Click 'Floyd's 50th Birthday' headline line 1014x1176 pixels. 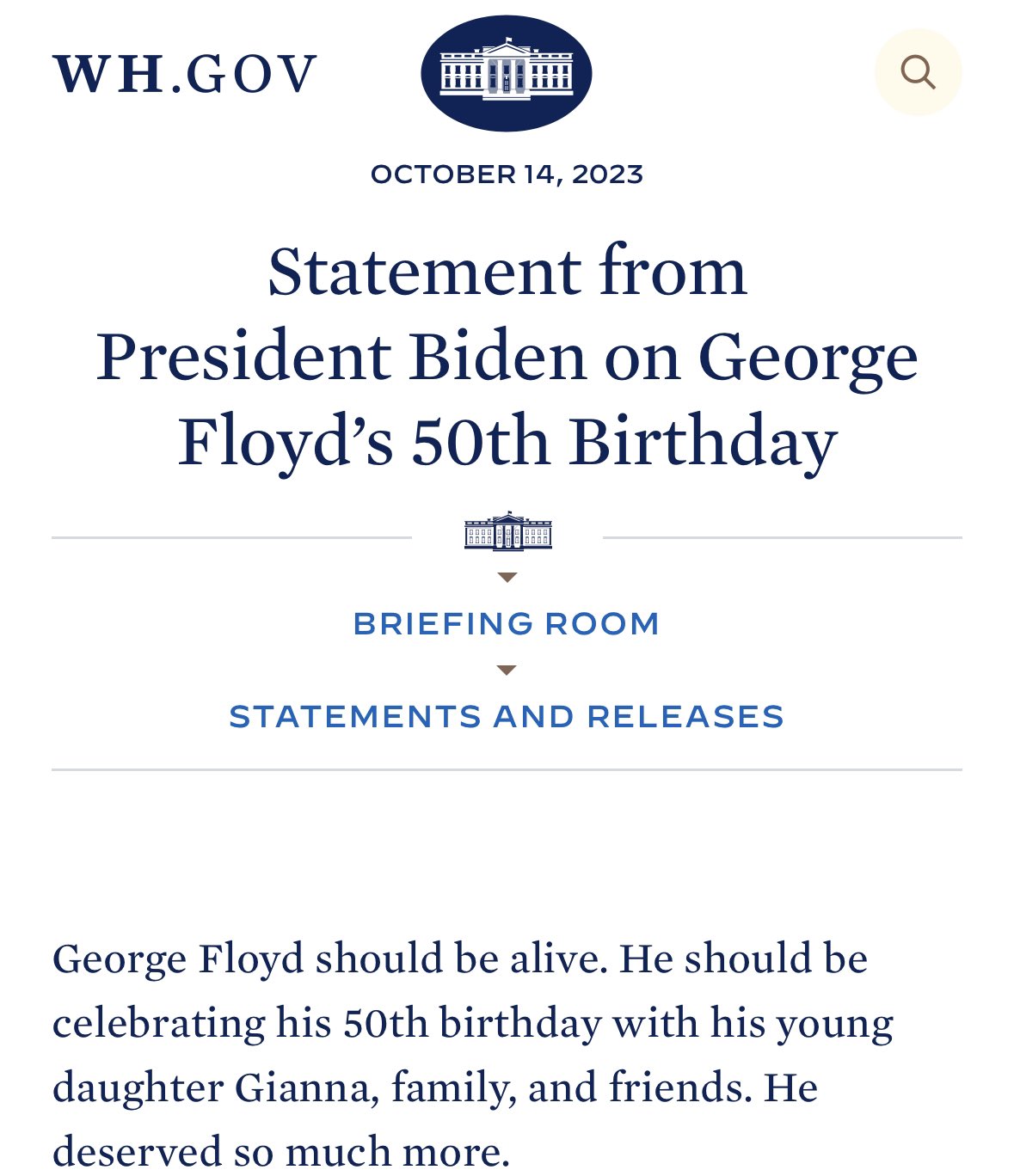[507, 441]
